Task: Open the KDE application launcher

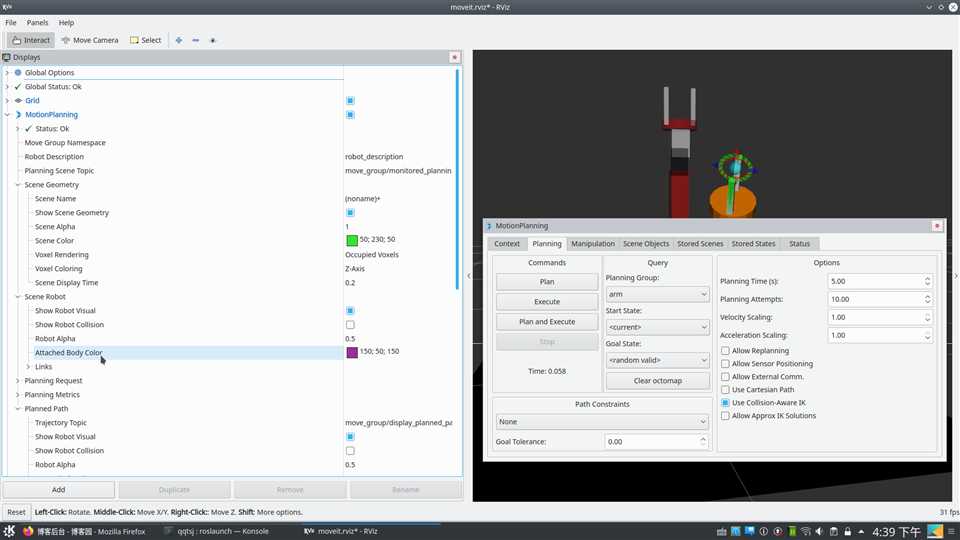Action: pyautogui.click(x=9, y=531)
